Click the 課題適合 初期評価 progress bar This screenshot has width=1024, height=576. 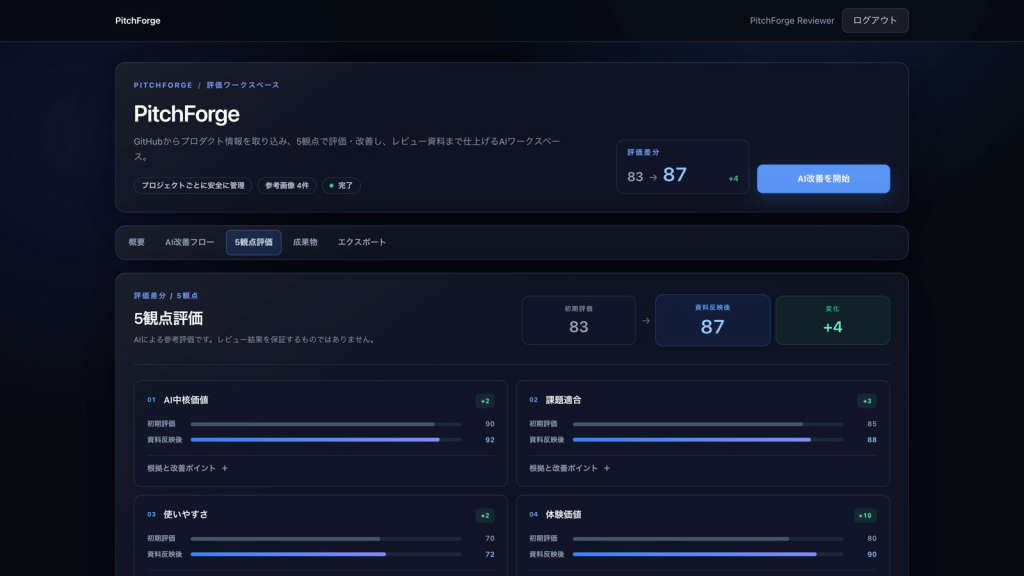click(x=708, y=424)
